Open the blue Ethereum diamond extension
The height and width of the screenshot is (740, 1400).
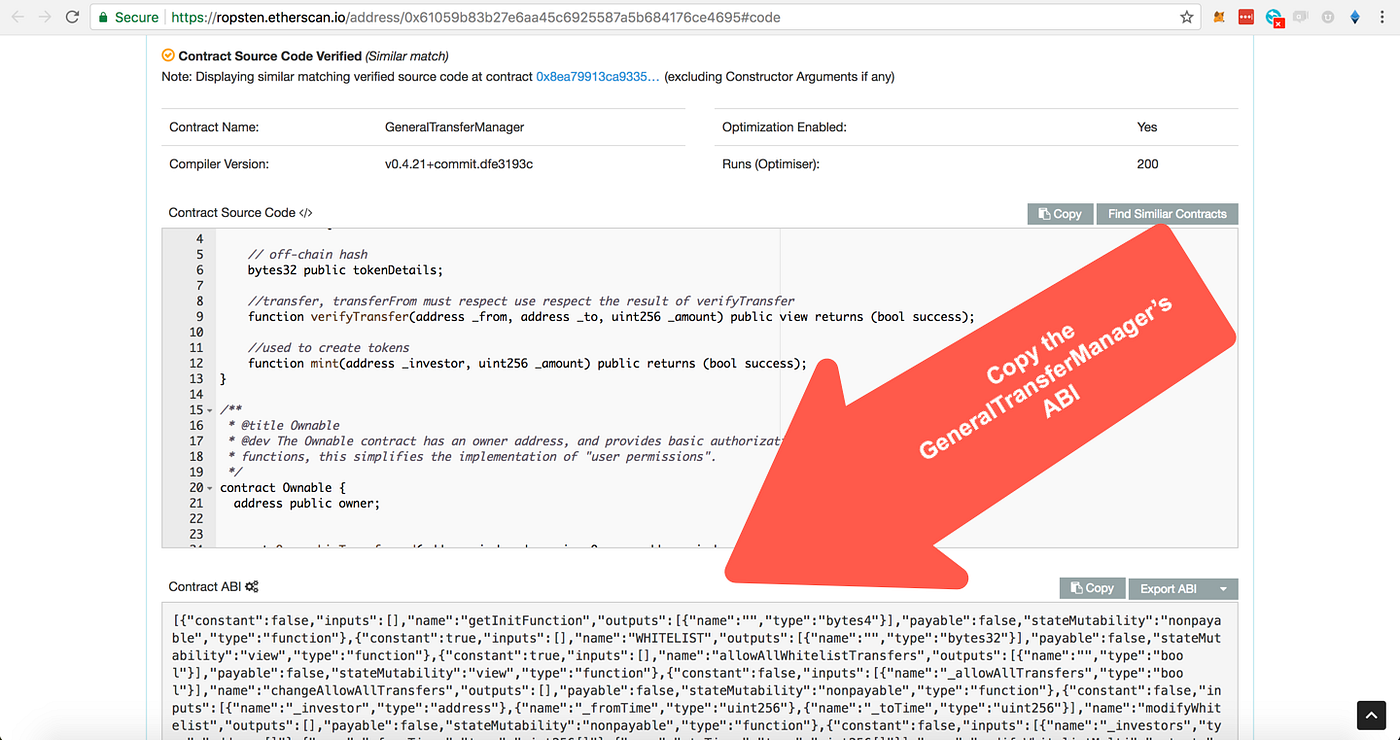[1356, 17]
